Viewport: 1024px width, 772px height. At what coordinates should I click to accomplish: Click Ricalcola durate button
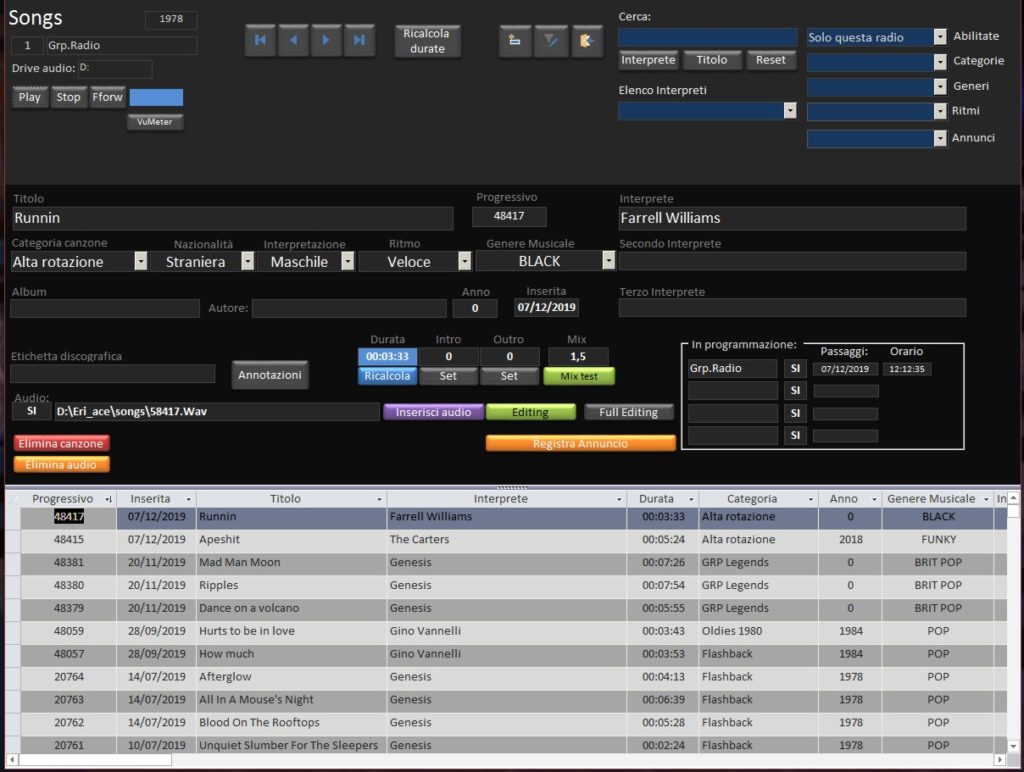pos(427,40)
